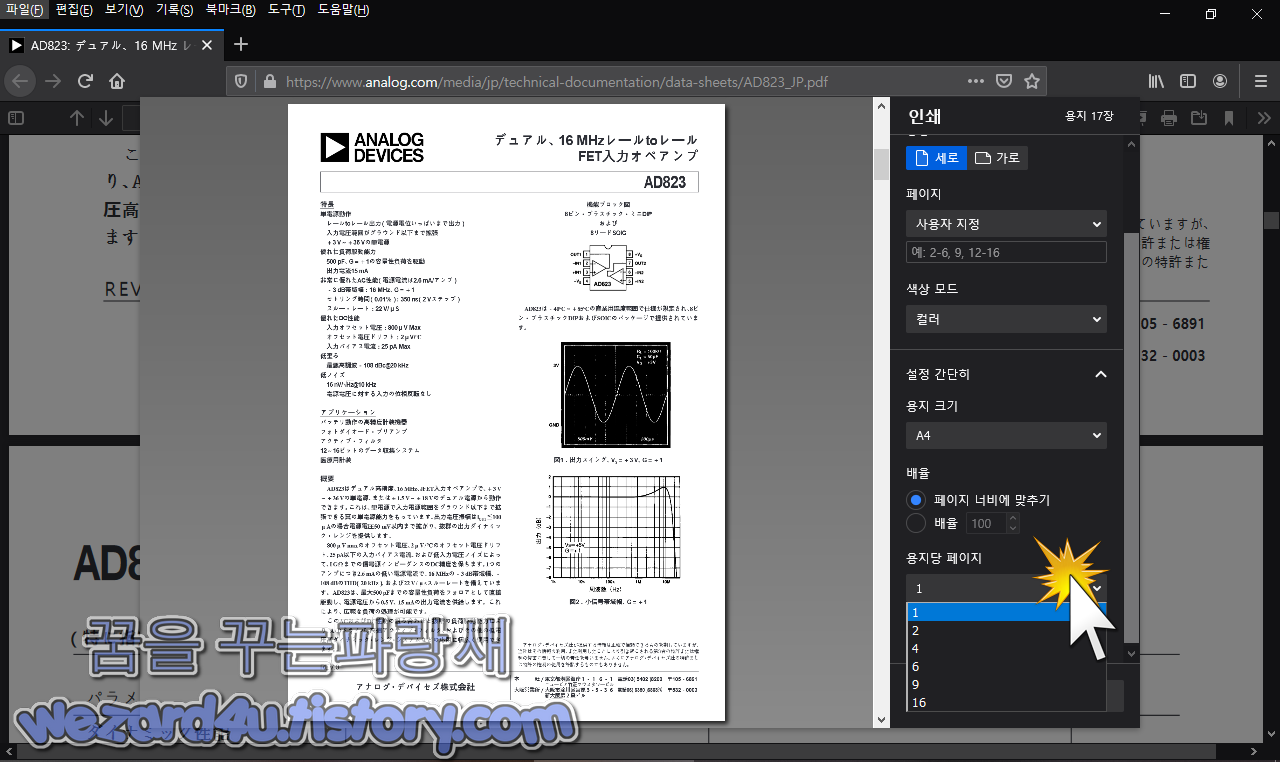Choose 가로 landscape orientation
1280x762 pixels.
[997, 158]
